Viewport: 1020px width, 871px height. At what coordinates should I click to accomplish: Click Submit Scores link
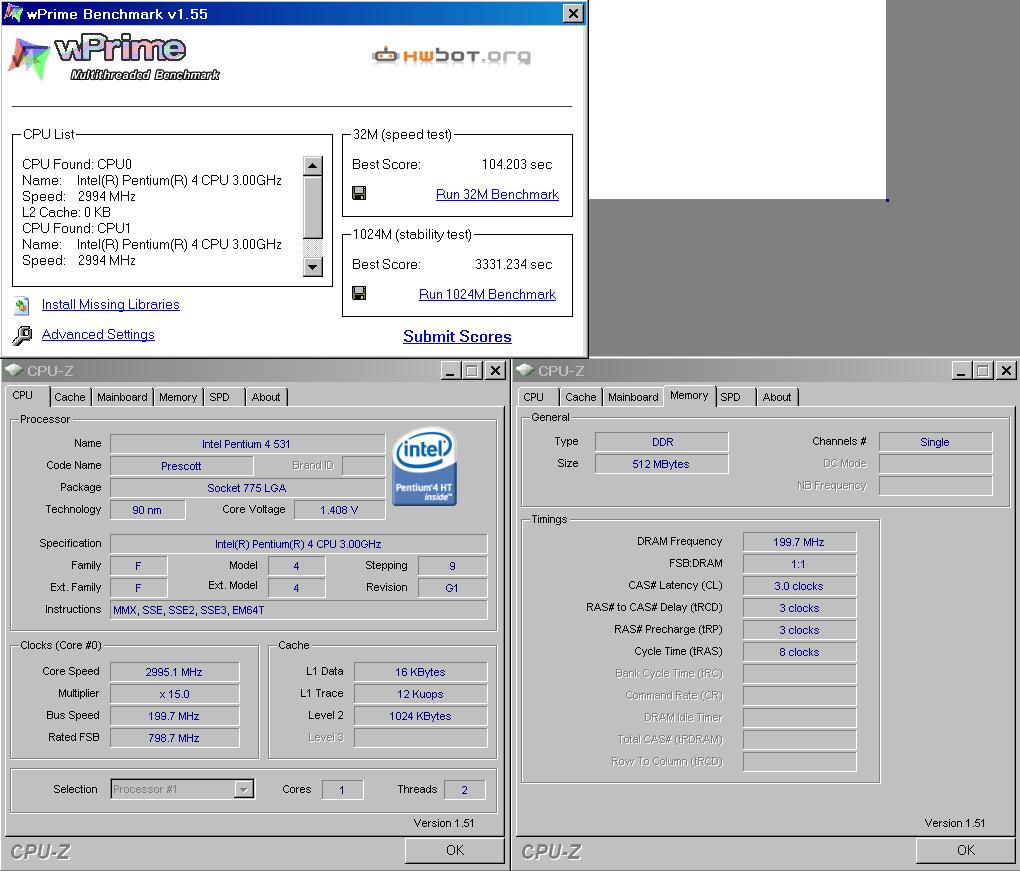tap(457, 336)
